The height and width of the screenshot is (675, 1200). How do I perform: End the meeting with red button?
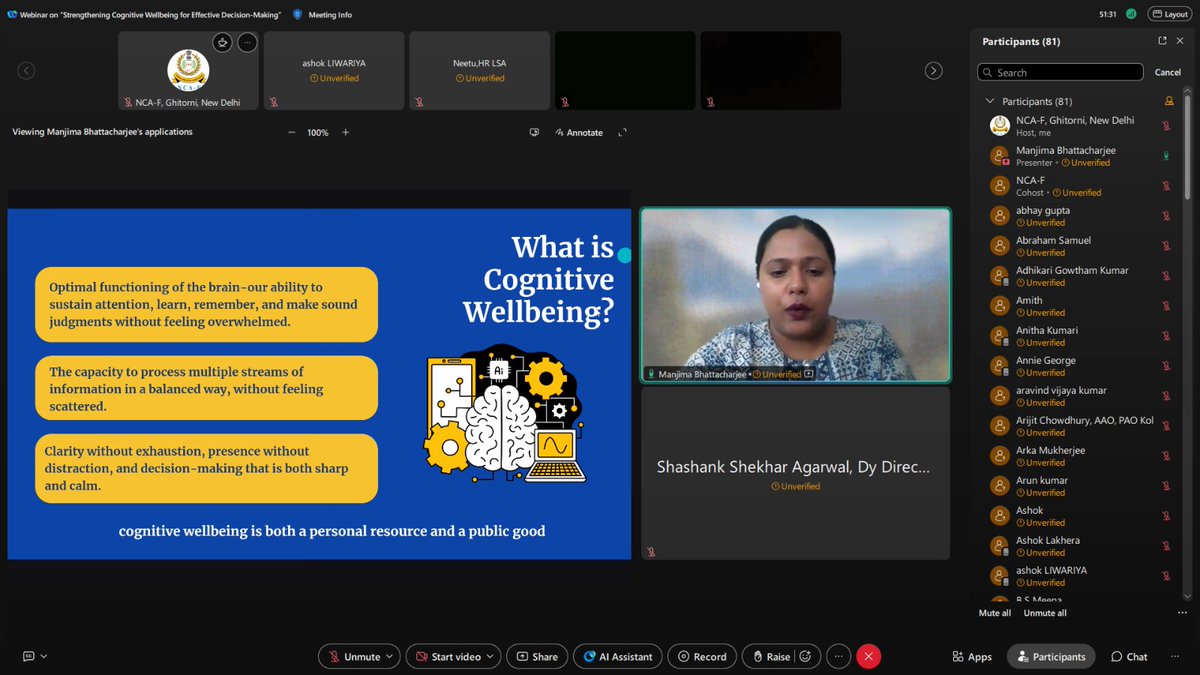click(x=869, y=657)
